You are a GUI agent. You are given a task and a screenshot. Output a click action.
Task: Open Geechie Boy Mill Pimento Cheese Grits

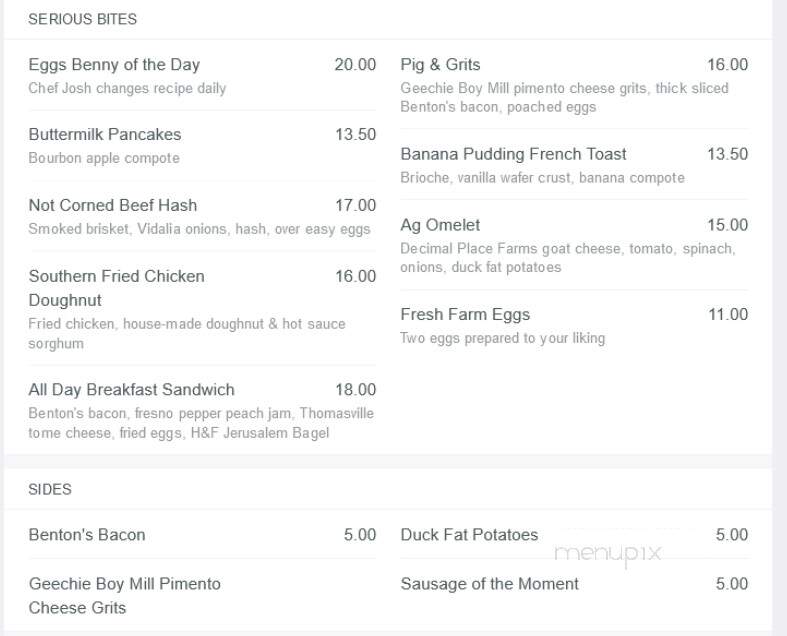point(124,596)
